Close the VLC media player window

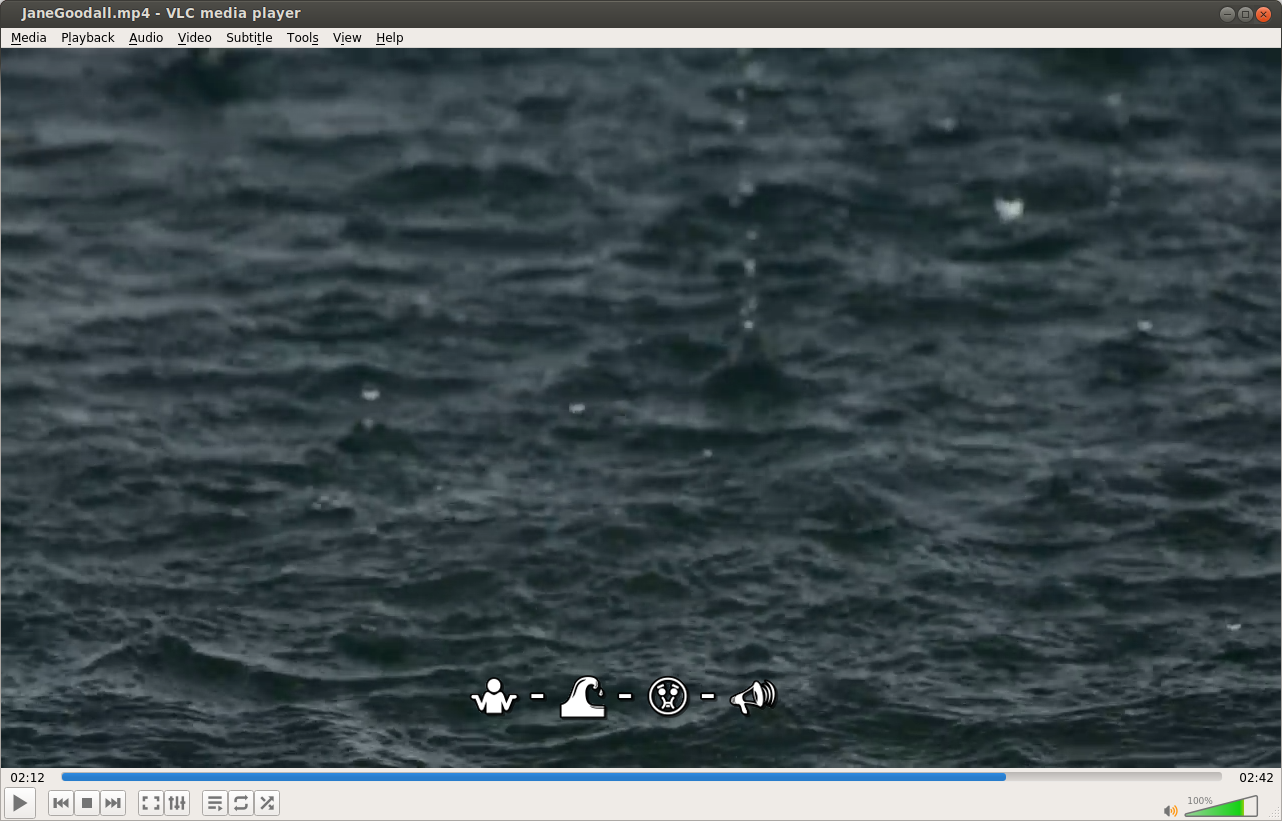coord(1263,14)
